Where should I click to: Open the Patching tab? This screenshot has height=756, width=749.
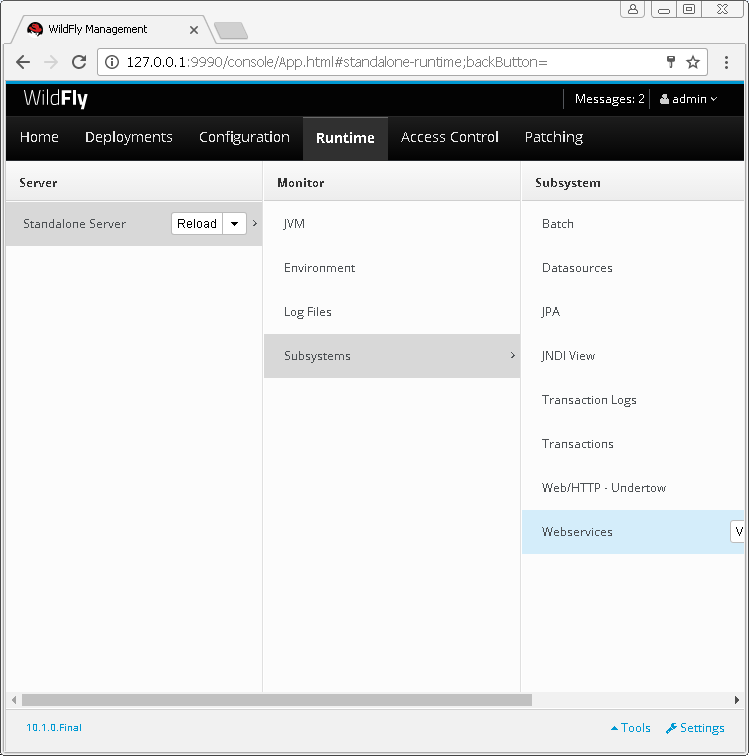coord(554,137)
